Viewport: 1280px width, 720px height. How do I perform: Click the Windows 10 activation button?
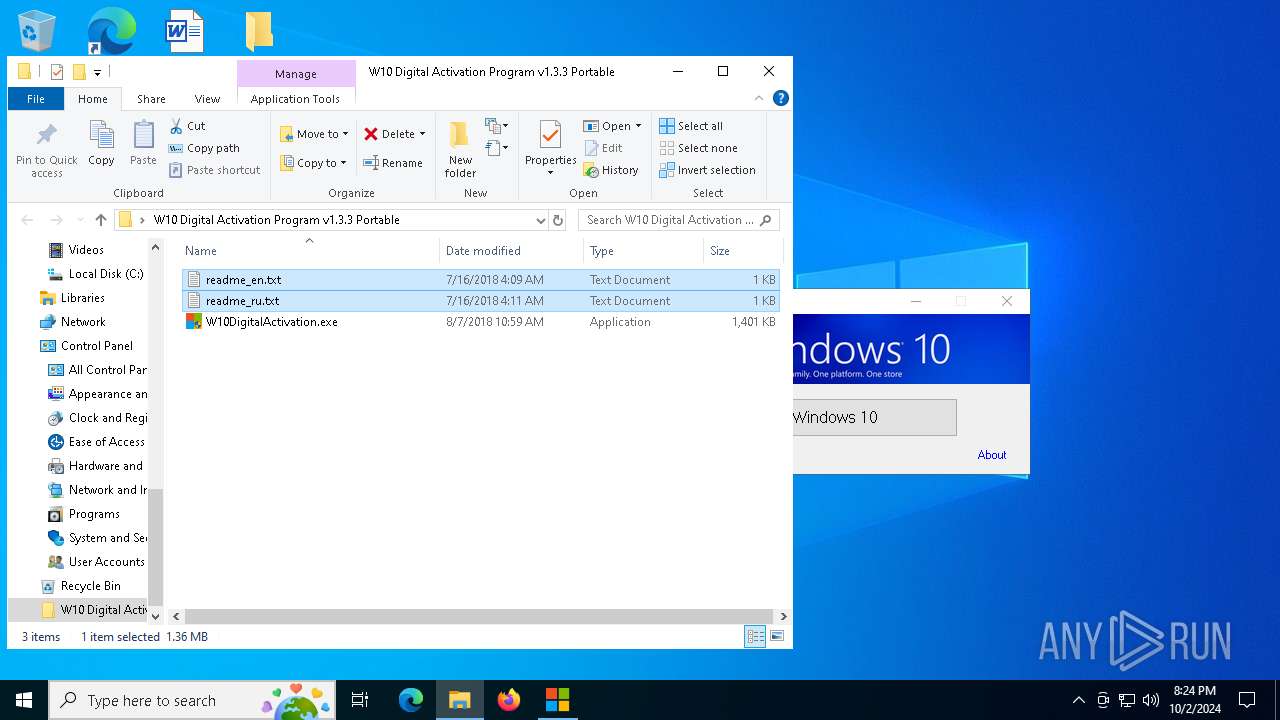[875, 417]
